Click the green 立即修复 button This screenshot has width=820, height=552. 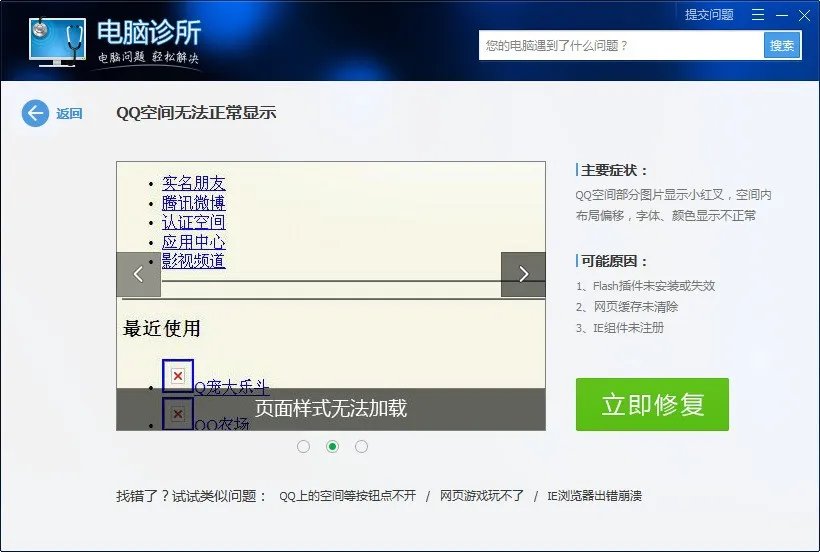[652, 405]
